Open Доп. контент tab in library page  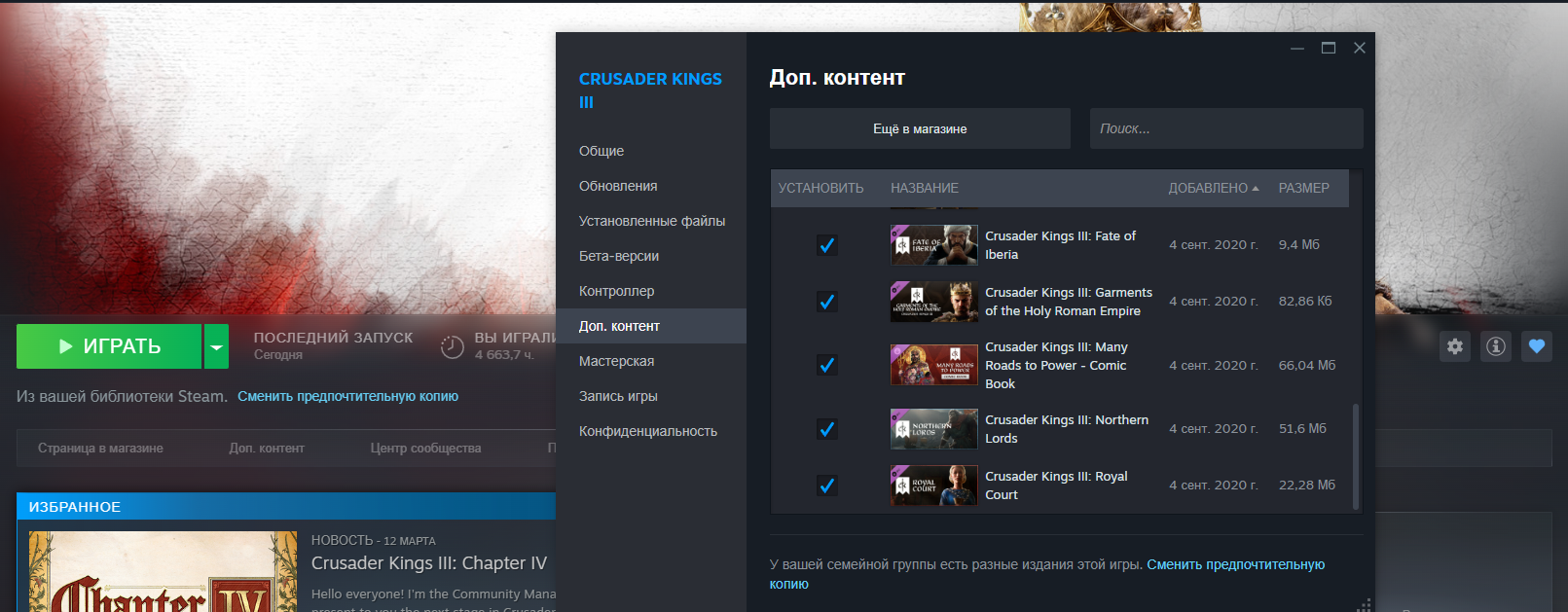pyautogui.click(x=267, y=449)
